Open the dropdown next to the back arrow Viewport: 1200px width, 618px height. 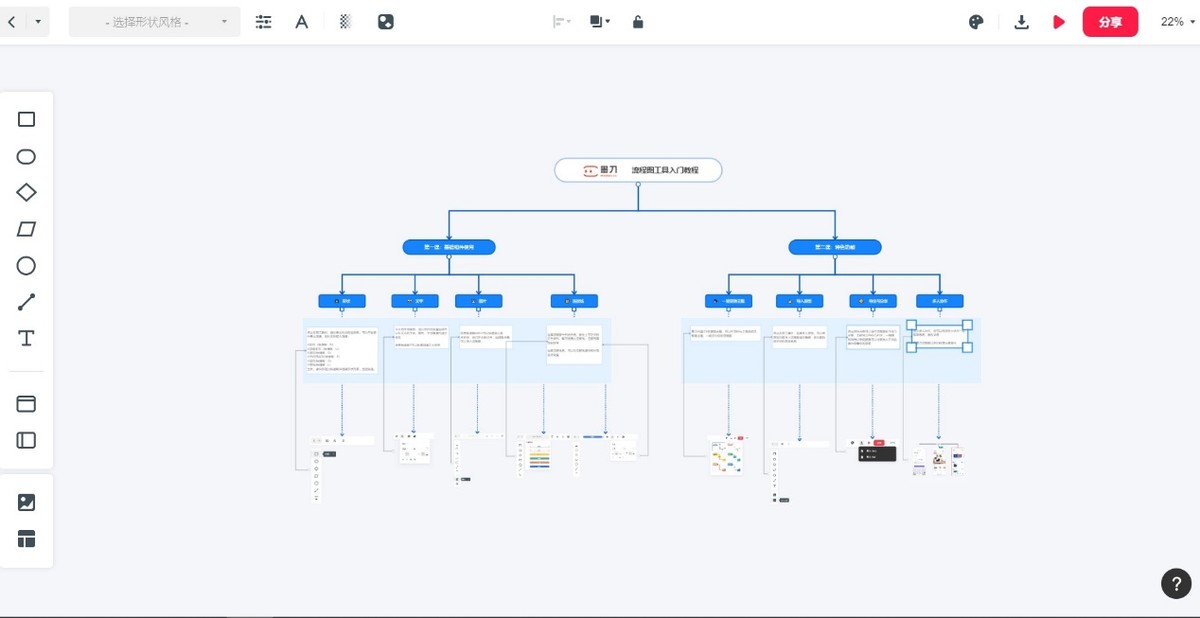coord(38,21)
